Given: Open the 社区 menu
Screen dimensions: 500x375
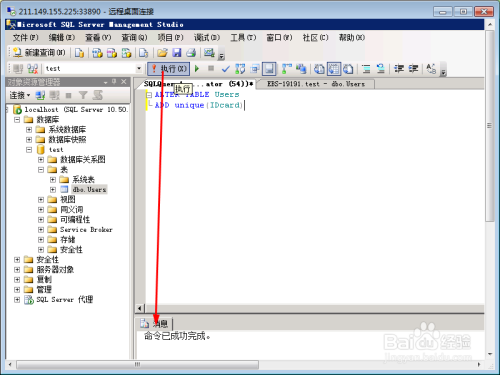Looking at the screenshot, I should click(x=315, y=38).
